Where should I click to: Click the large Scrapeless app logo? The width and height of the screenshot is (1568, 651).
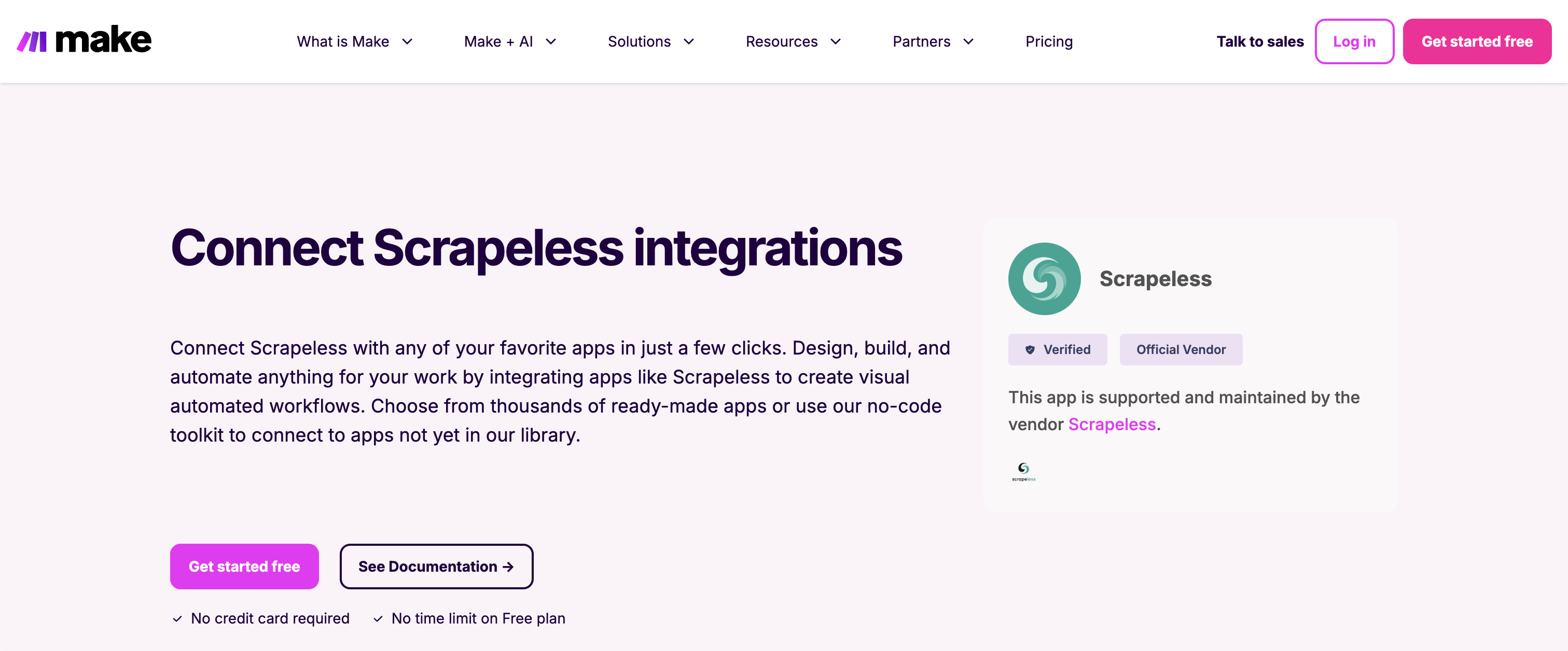pyautogui.click(x=1044, y=279)
